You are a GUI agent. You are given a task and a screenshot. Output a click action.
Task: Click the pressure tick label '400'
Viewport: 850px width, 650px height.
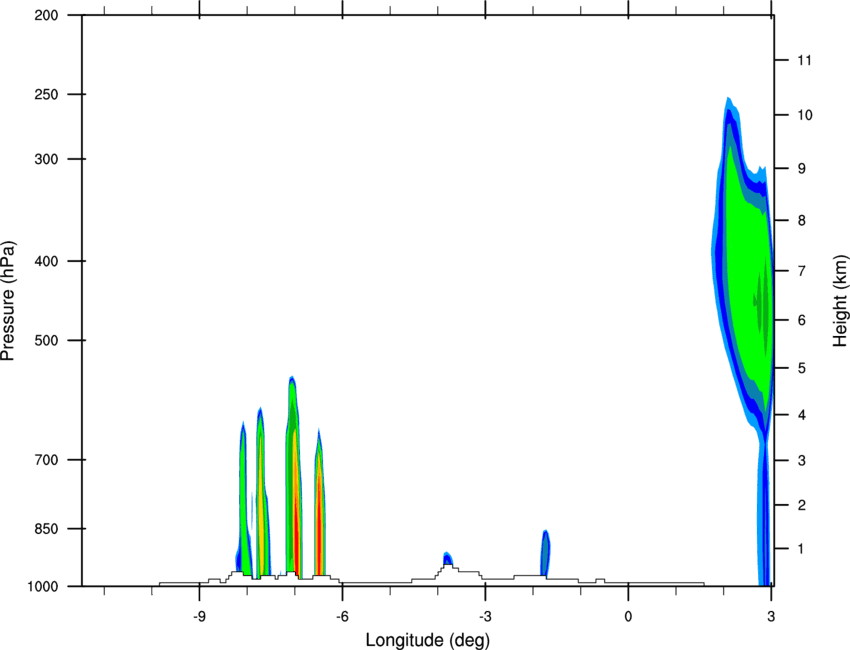point(46,261)
